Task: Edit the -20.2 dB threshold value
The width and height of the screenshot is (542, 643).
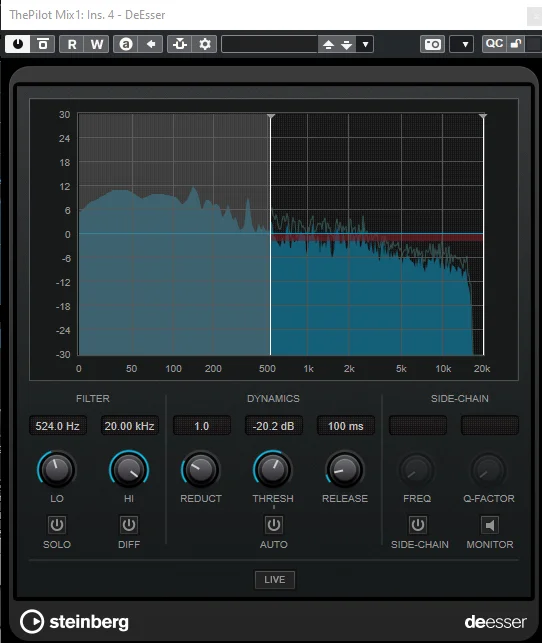Action: pyautogui.click(x=273, y=426)
